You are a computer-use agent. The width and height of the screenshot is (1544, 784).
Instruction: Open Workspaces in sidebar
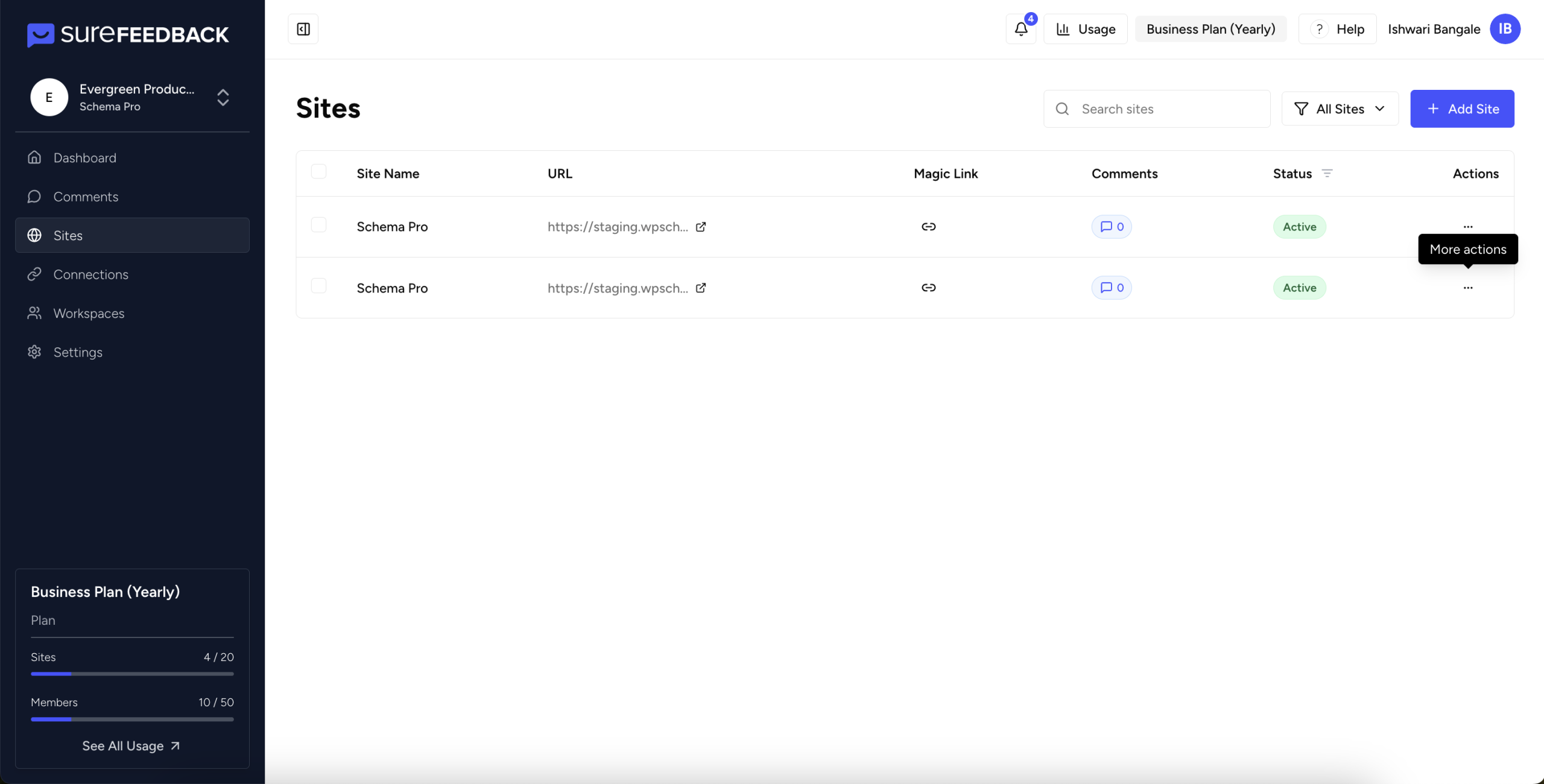[89, 314]
